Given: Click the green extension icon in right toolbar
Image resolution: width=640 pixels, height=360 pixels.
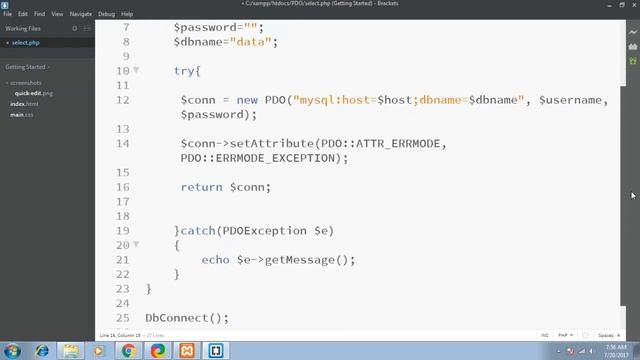Looking at the screenshot, I should pyautogui.click(x=633, y=61).
